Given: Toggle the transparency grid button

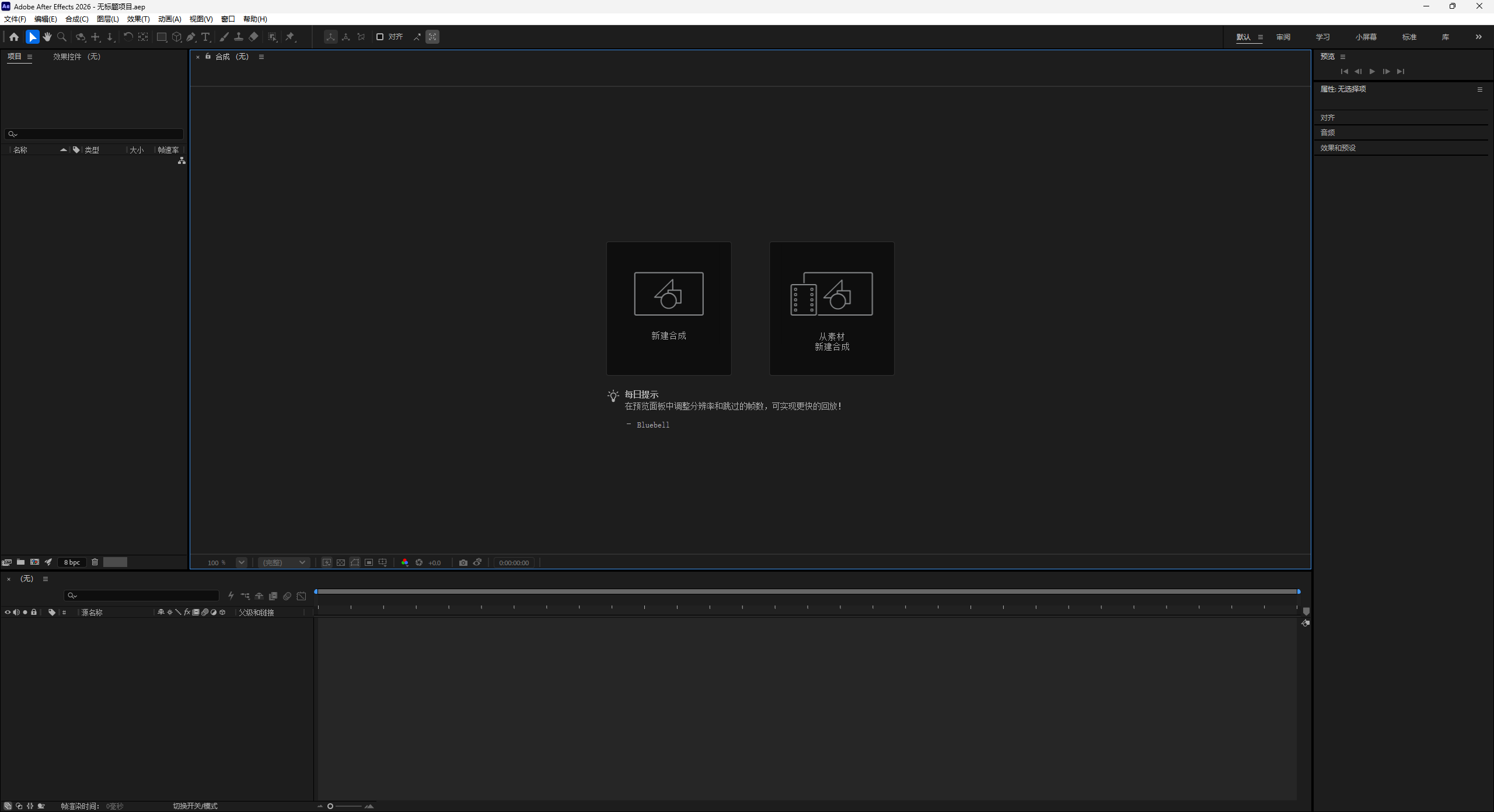Looking at the screenshot, I should [341, 563].
